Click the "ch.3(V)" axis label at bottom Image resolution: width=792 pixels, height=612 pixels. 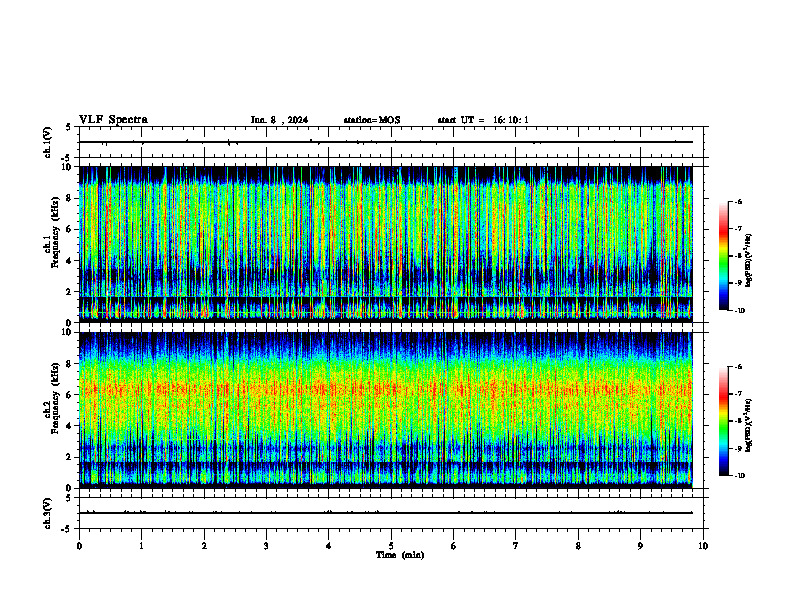coord(48,513)
